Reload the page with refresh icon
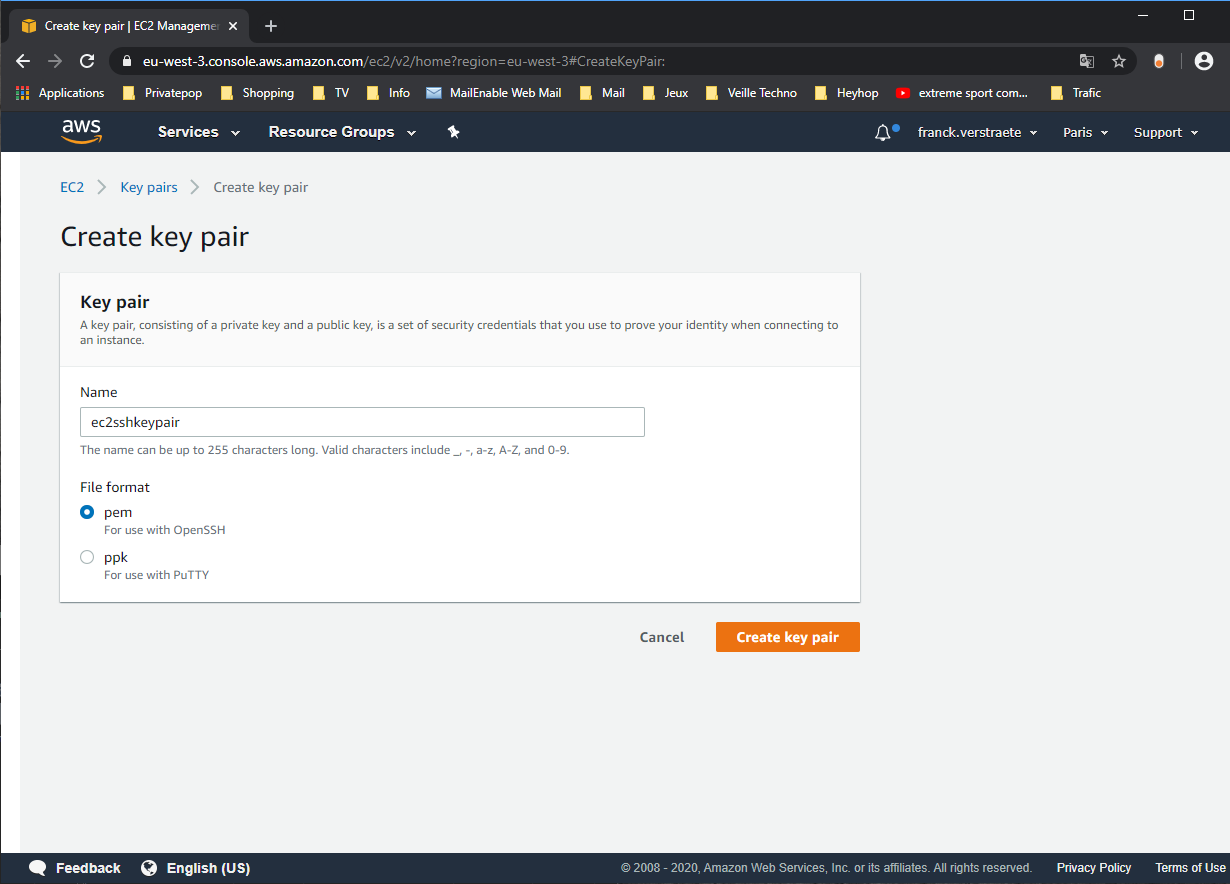The image size is (1230, 884). (x=87, y=61)
